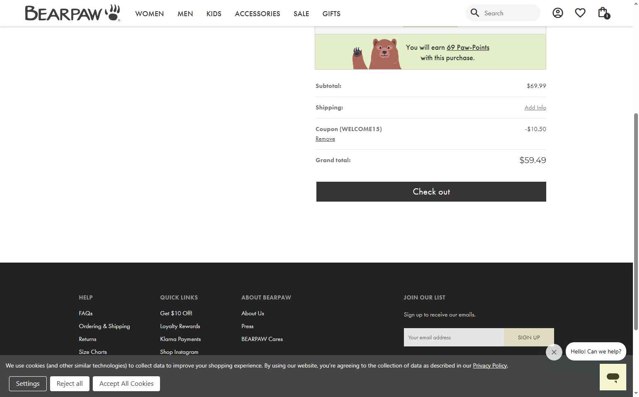Click the 69 Paw-Points link
This screenshot has height=397, width=639.
[x=468, y=47]
